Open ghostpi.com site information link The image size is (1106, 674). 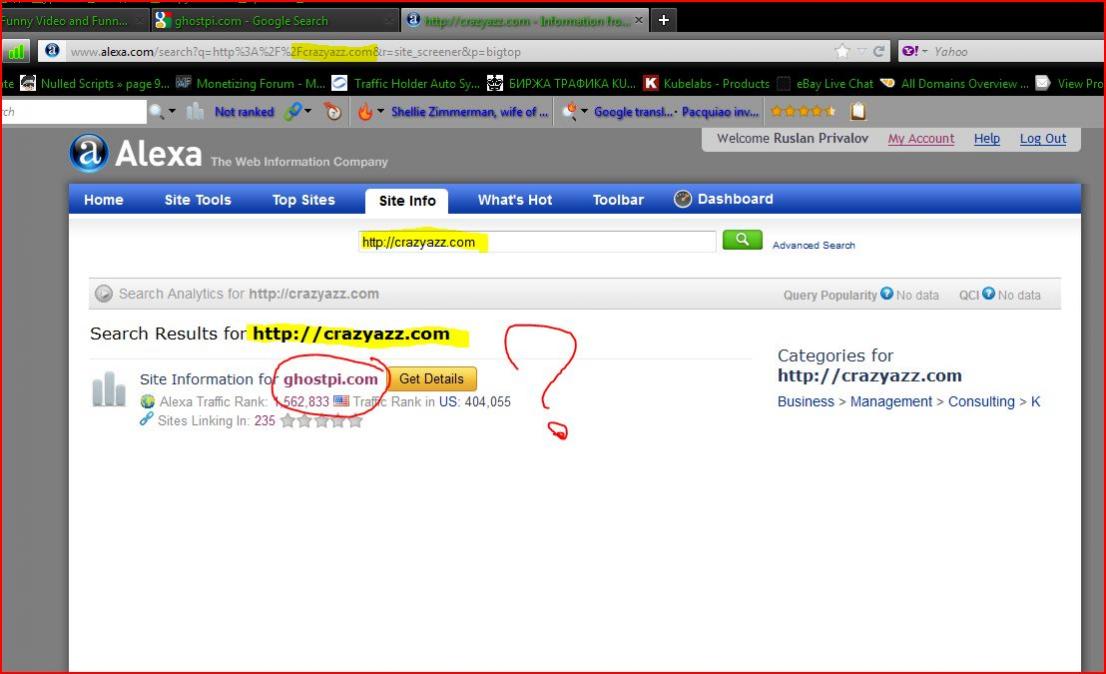pyautogui.click(x=330, y=379)
